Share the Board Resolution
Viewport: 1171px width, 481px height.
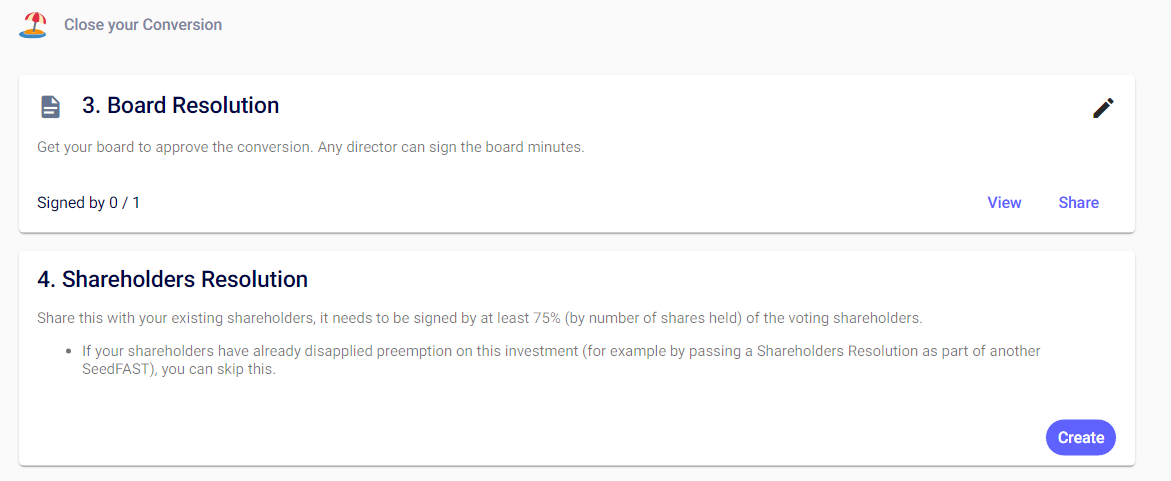(1078, 203)
